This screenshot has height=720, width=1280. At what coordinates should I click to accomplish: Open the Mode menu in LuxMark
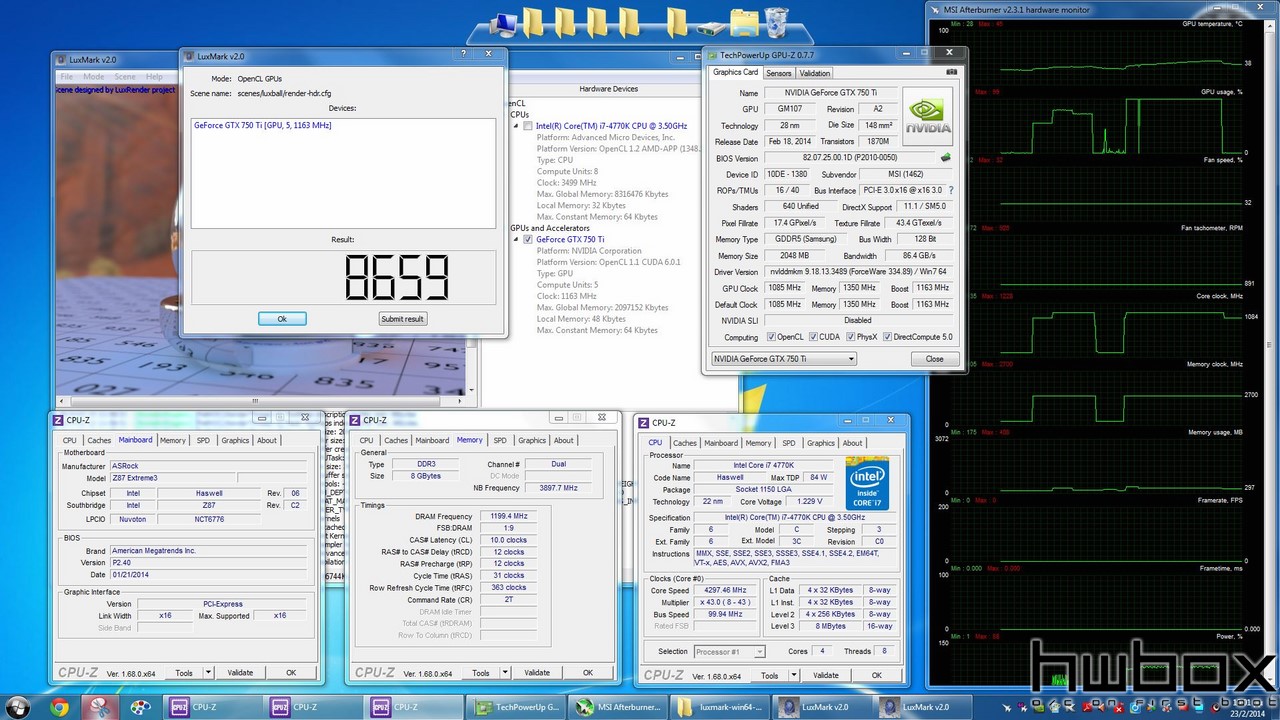tap(94, 77)
